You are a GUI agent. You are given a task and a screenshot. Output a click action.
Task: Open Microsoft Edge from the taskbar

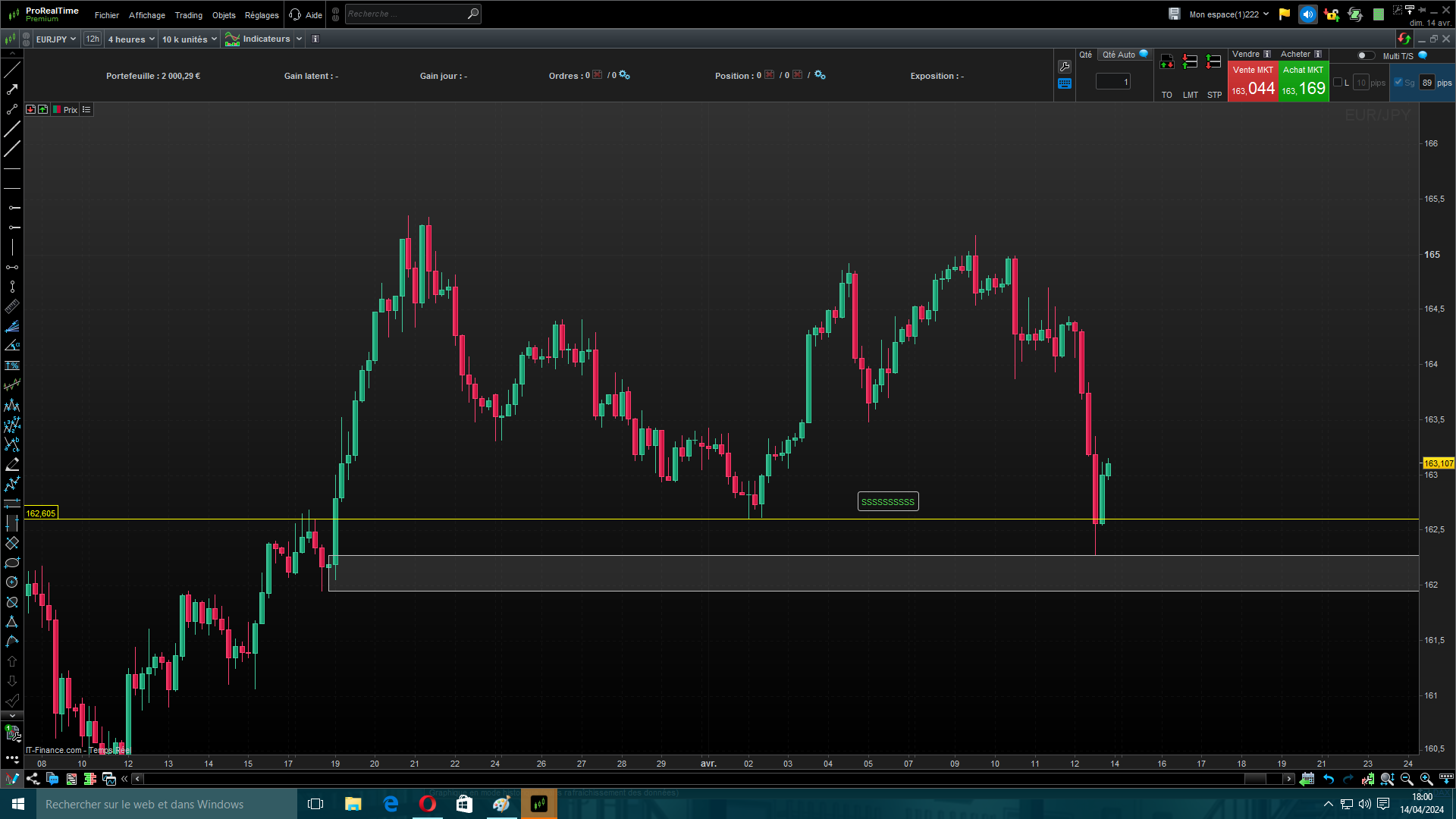[x=391, y=804]
